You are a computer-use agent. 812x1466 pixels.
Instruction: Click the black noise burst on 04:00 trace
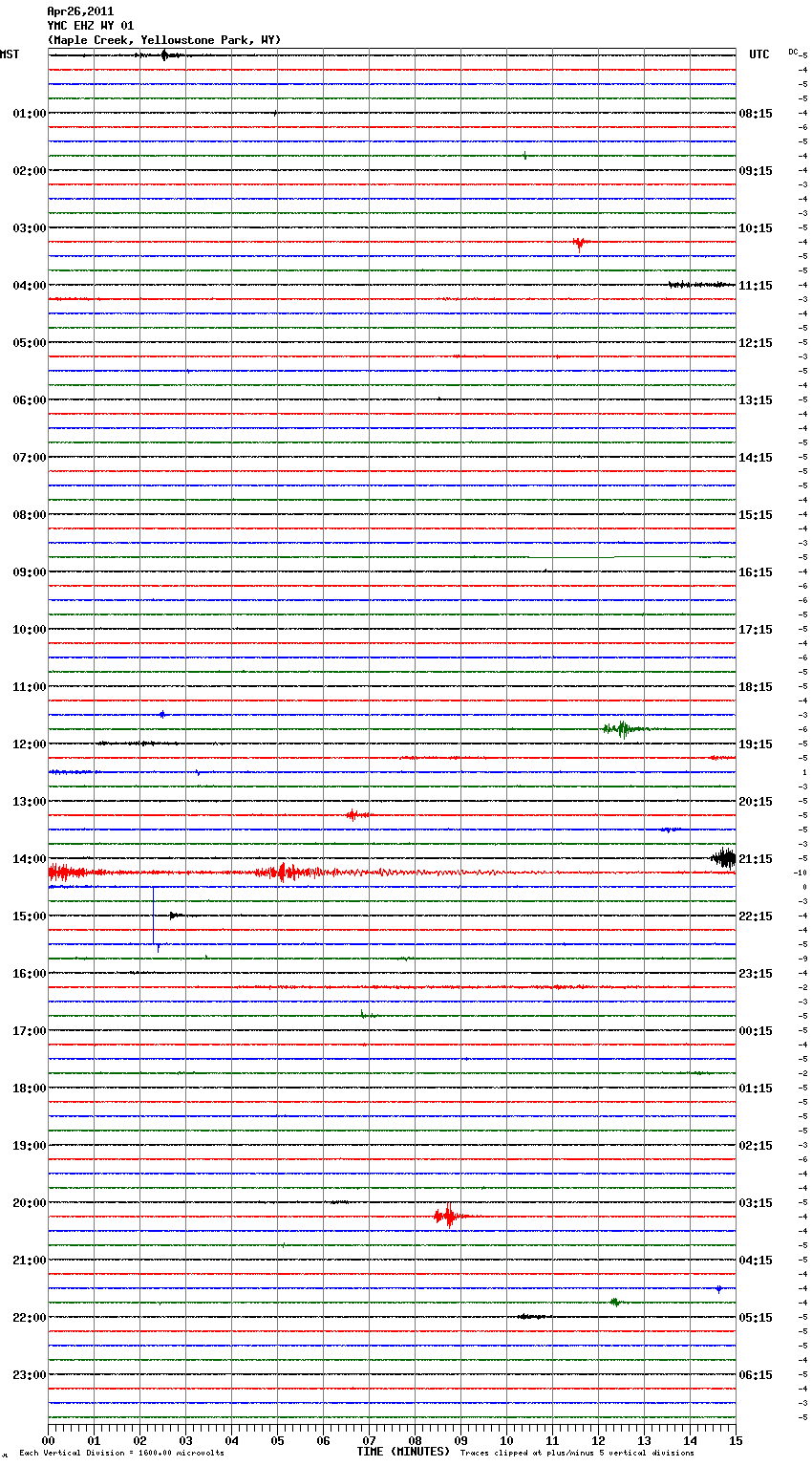[x=700, y=285]
